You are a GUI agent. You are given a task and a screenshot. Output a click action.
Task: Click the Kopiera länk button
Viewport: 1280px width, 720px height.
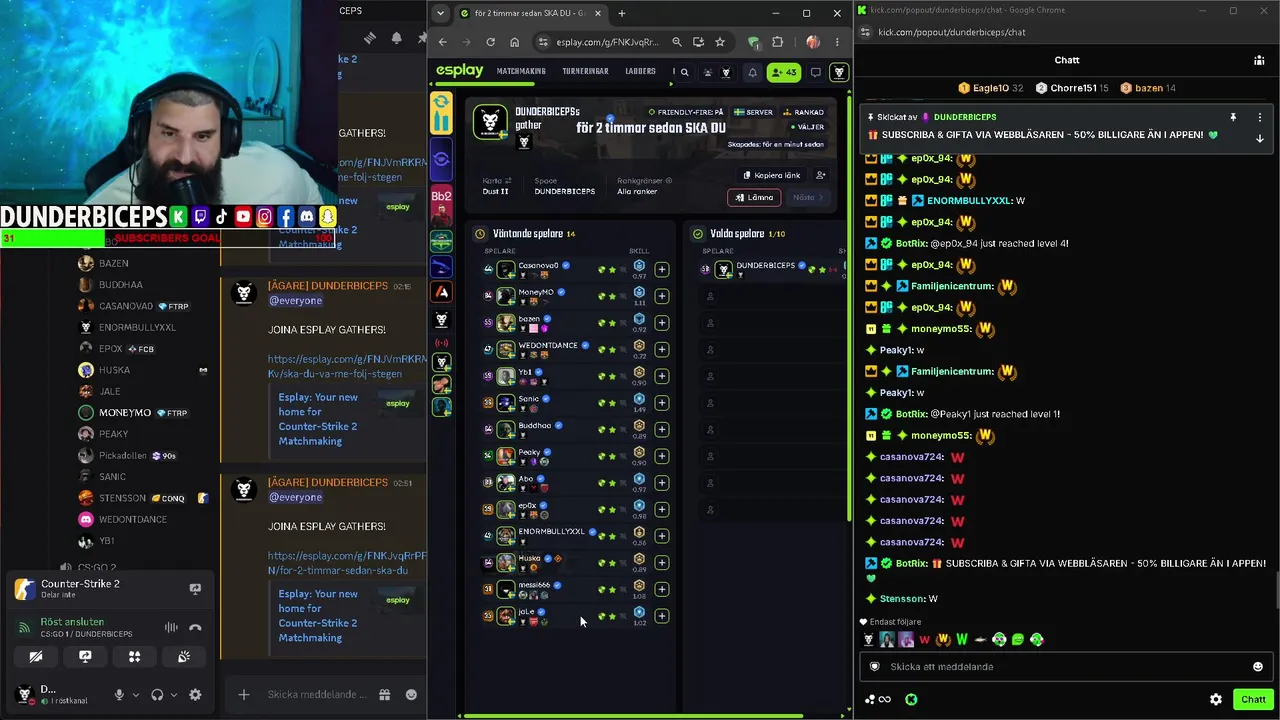(x=772, y=175)
